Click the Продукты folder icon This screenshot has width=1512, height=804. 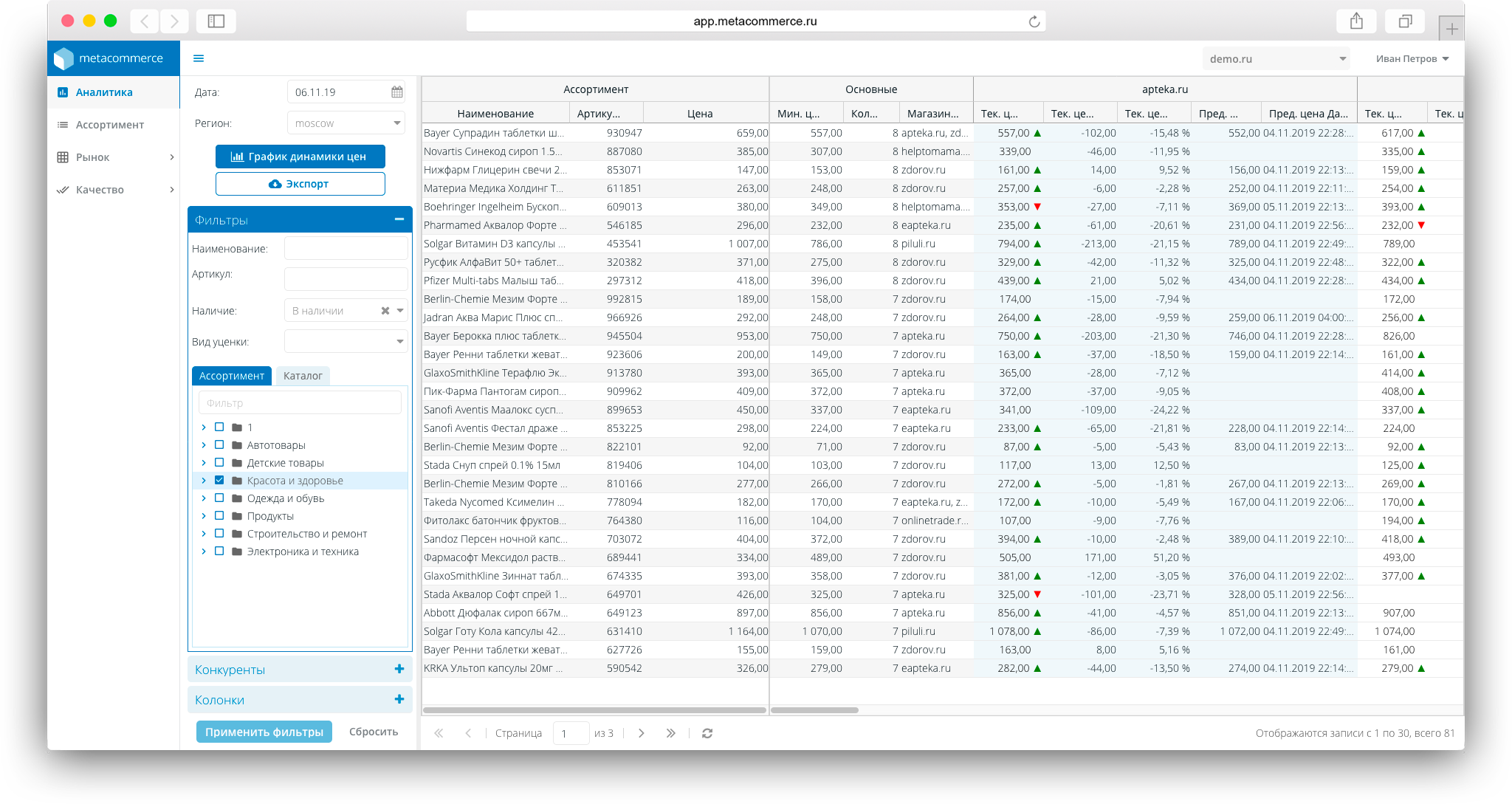coord(237,516)
